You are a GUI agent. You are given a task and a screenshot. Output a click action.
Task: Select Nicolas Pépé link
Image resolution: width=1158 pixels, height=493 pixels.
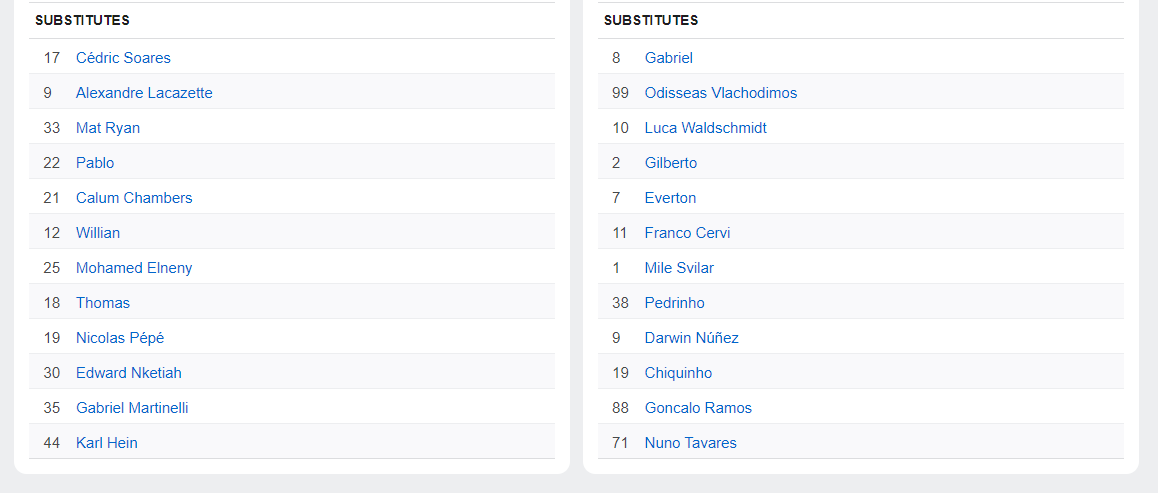coord(120,338)
